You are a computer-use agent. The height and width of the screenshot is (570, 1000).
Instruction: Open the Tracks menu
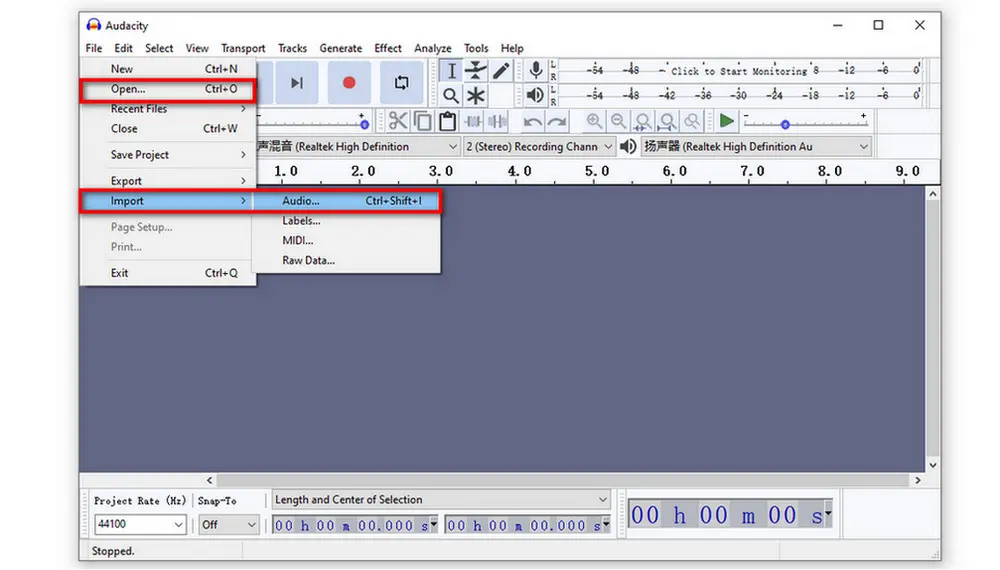click(x=292, y=48)
